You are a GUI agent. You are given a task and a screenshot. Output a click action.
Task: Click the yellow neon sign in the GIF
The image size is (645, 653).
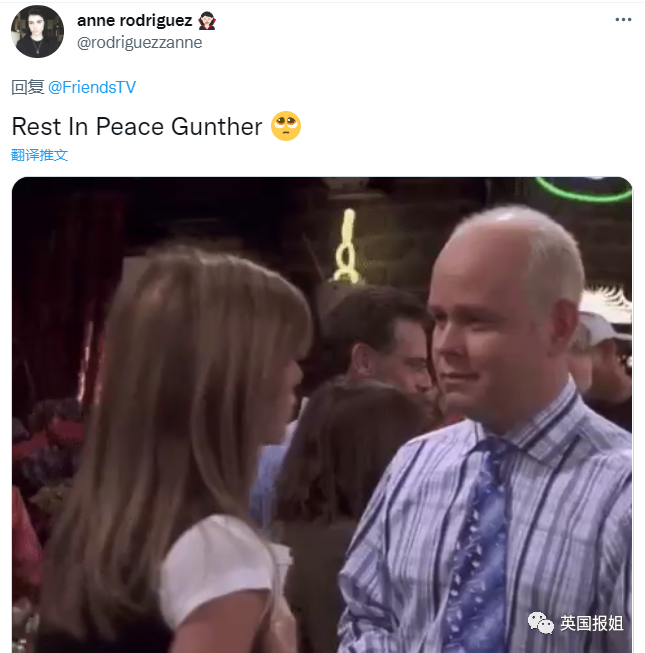click(x=346, y=247)
